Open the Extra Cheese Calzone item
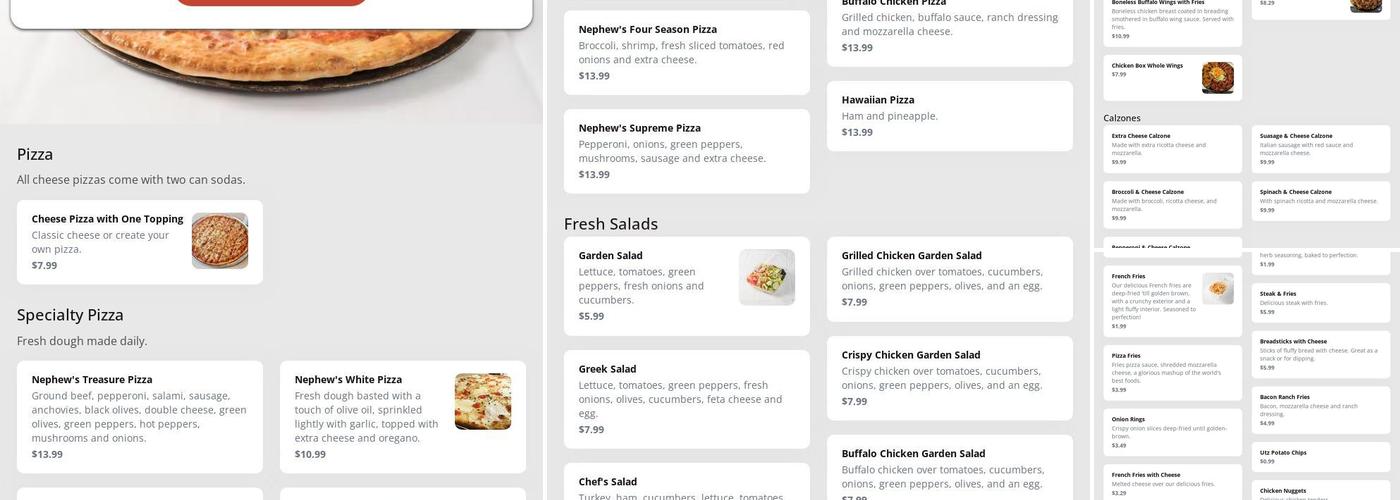Screen dimensions: 1400x500 1172,148
